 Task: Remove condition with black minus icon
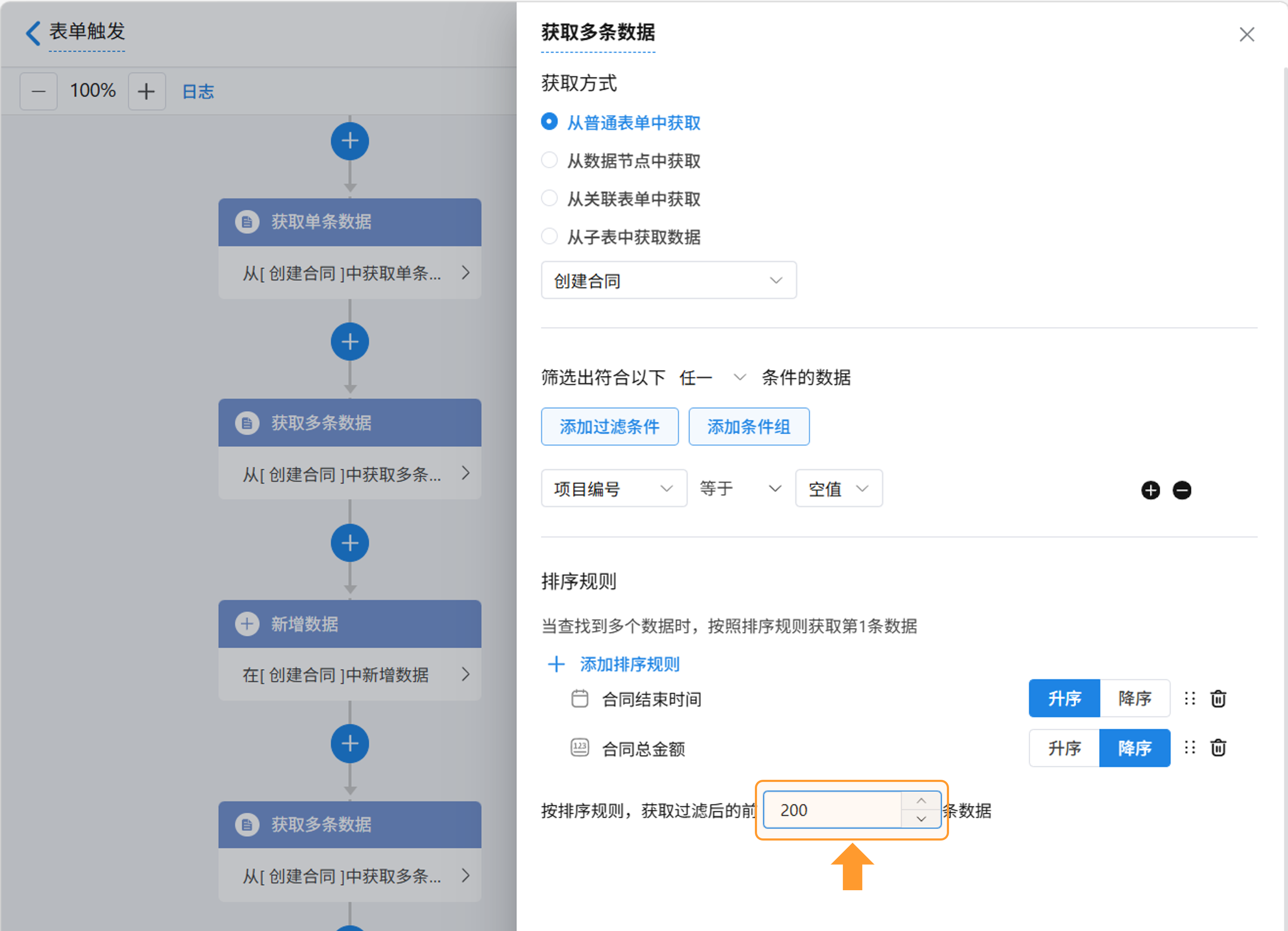pyautogui.click(x=1182, y=490)
